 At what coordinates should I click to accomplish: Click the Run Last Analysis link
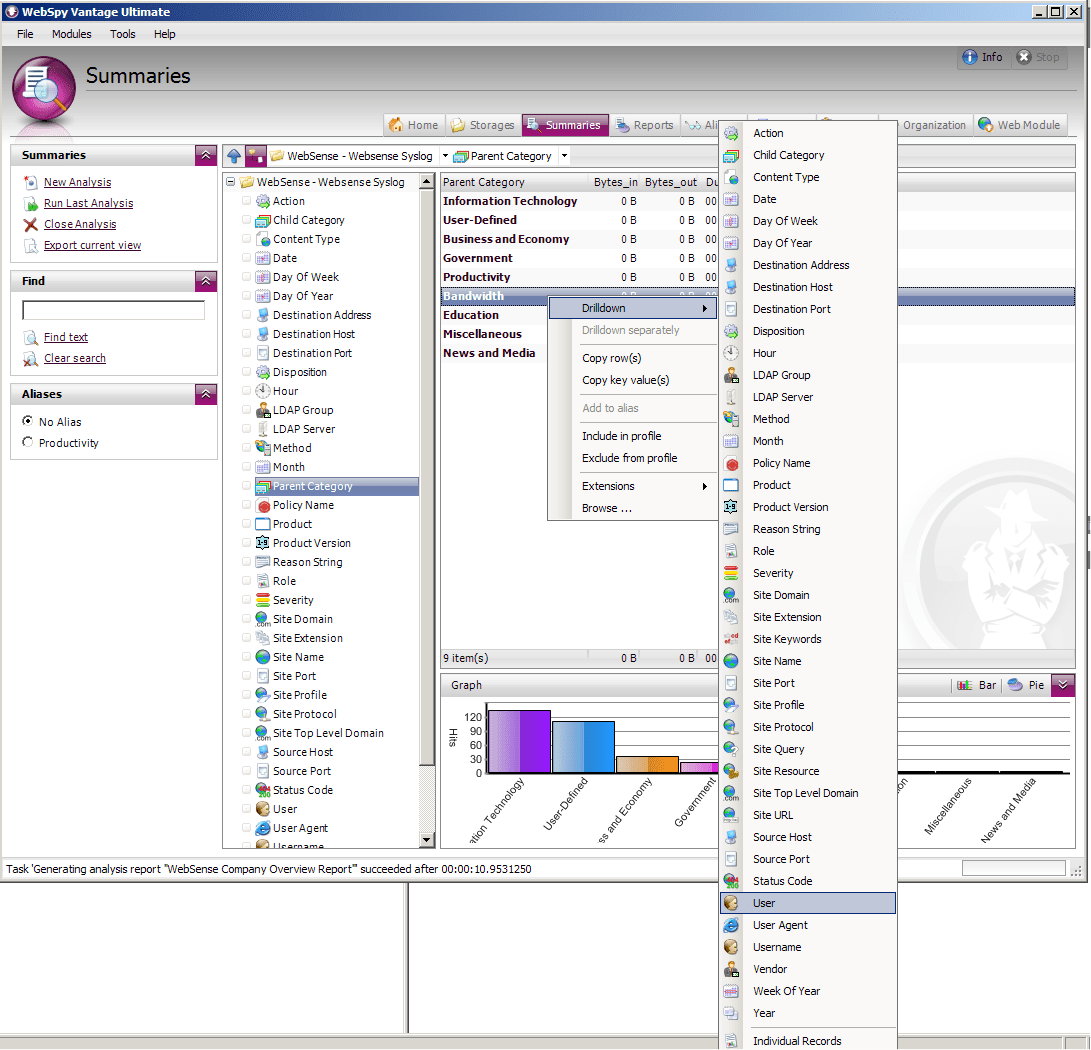tap(88, 203)
